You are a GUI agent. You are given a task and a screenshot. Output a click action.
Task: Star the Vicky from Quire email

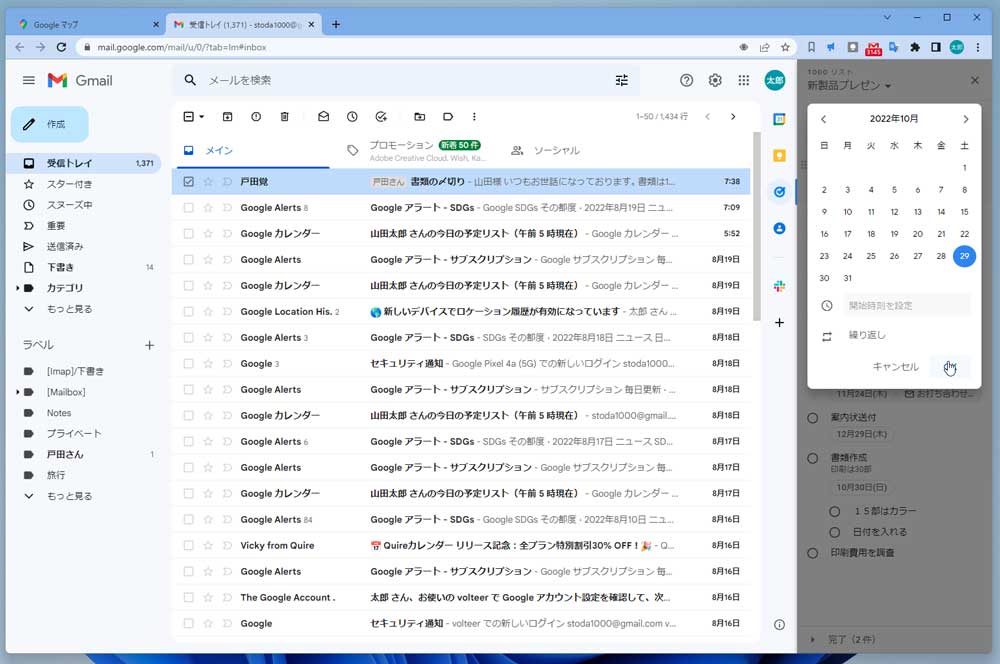point(208,546)
